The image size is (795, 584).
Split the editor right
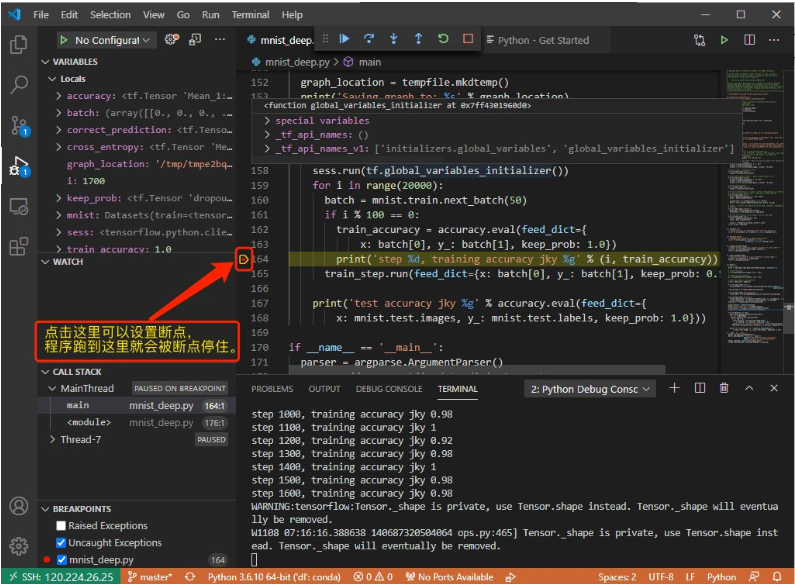pos(749,40)
